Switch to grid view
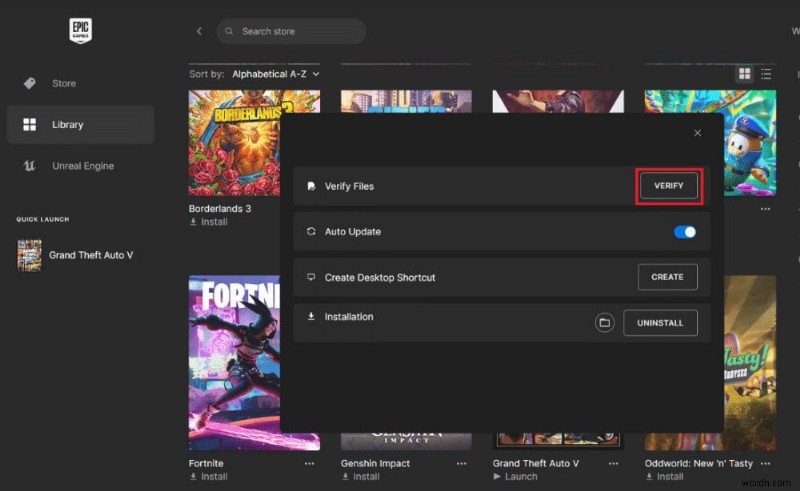The image size is (800, 491). (745, 73)
